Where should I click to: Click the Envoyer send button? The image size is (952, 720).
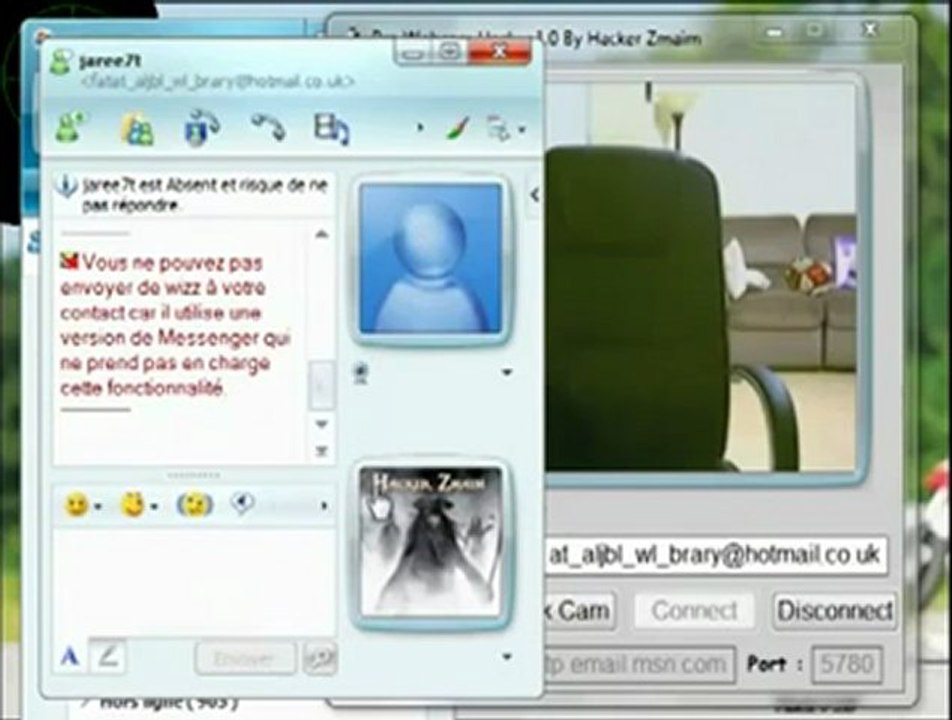(245, 659)
